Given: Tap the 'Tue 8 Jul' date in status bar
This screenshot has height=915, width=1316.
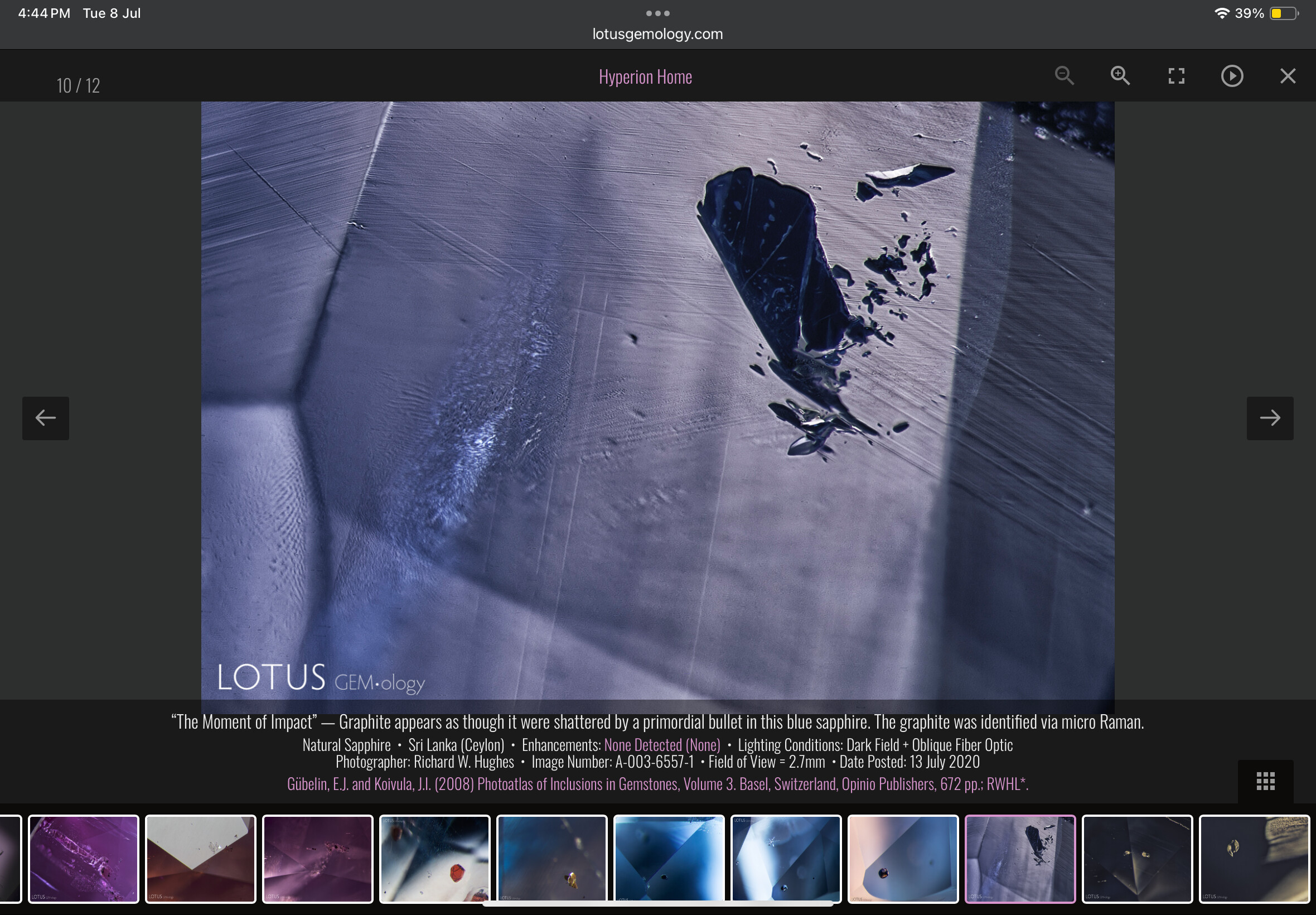Looking at the screenshot, I should [x=112, y=13].
